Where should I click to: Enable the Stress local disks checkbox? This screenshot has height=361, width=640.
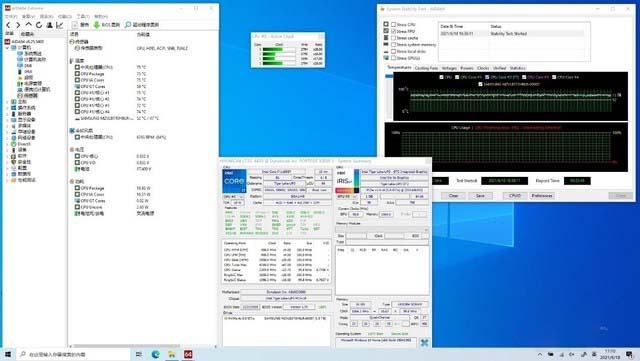point(393,51)
